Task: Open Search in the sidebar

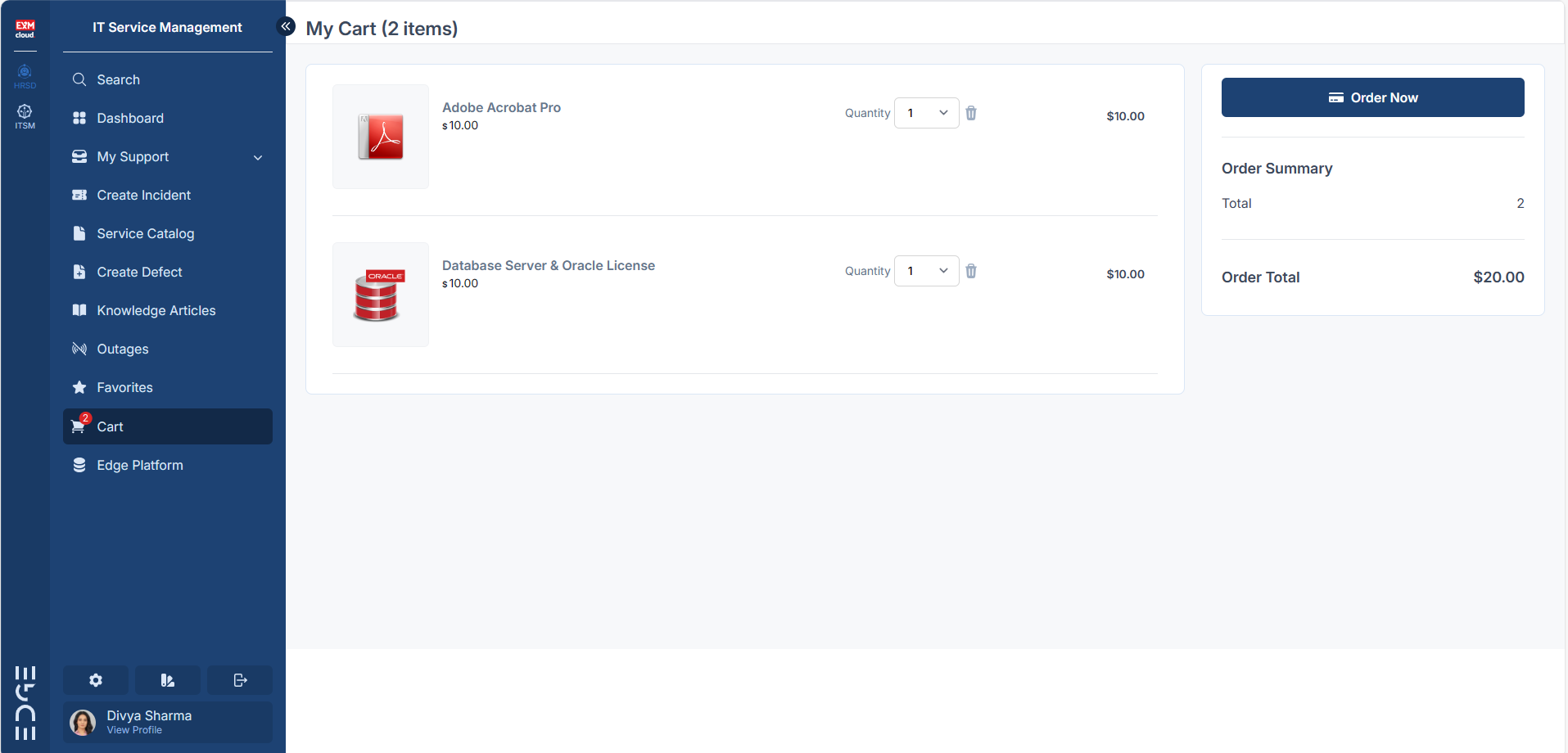Action: 168,79
